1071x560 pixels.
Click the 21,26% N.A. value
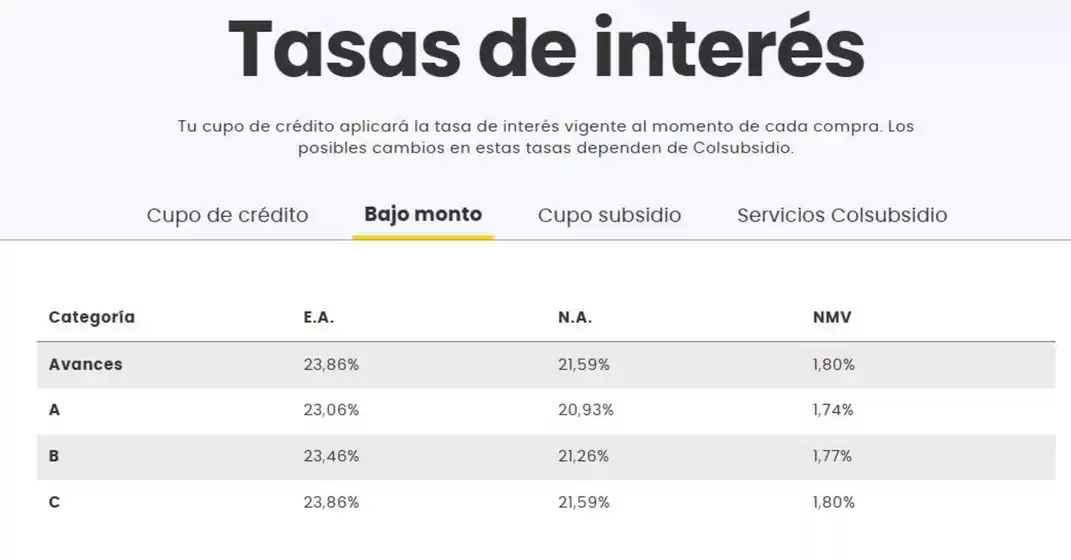tap(584, 456)
